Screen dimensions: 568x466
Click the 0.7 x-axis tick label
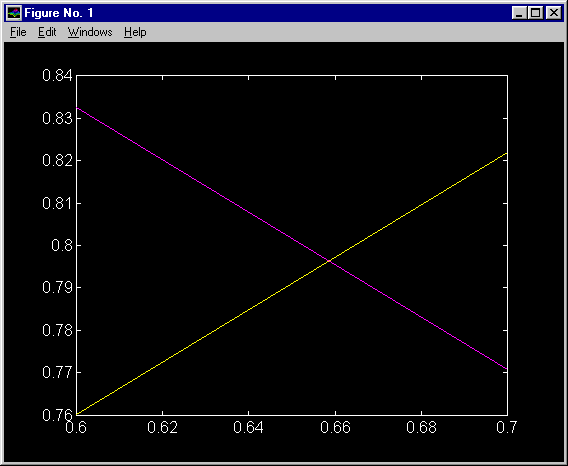click(x=506, y=428)
